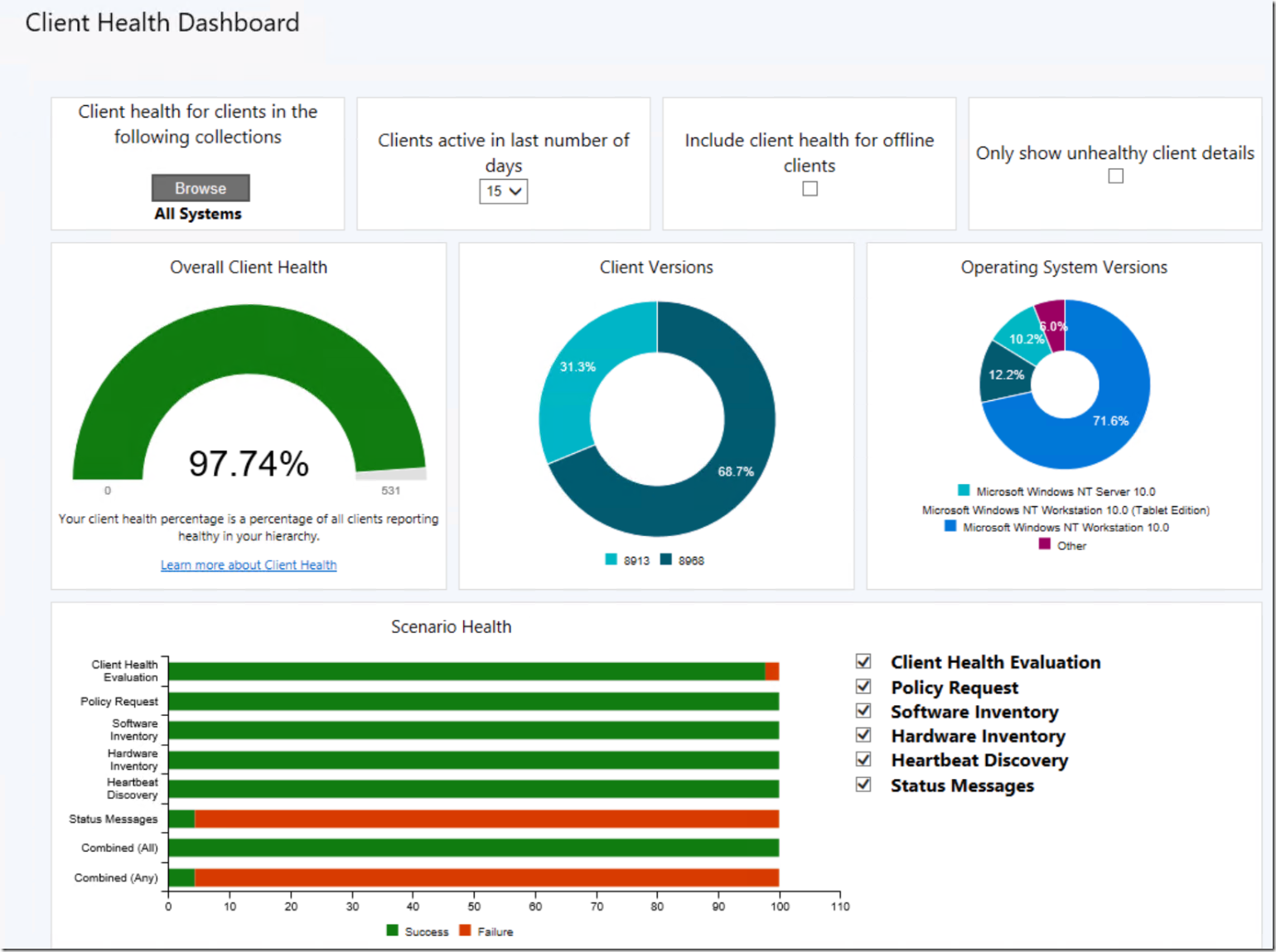
Task: Uncheck the Client Health Evaluation scenario checkbox
Action: 863,661
